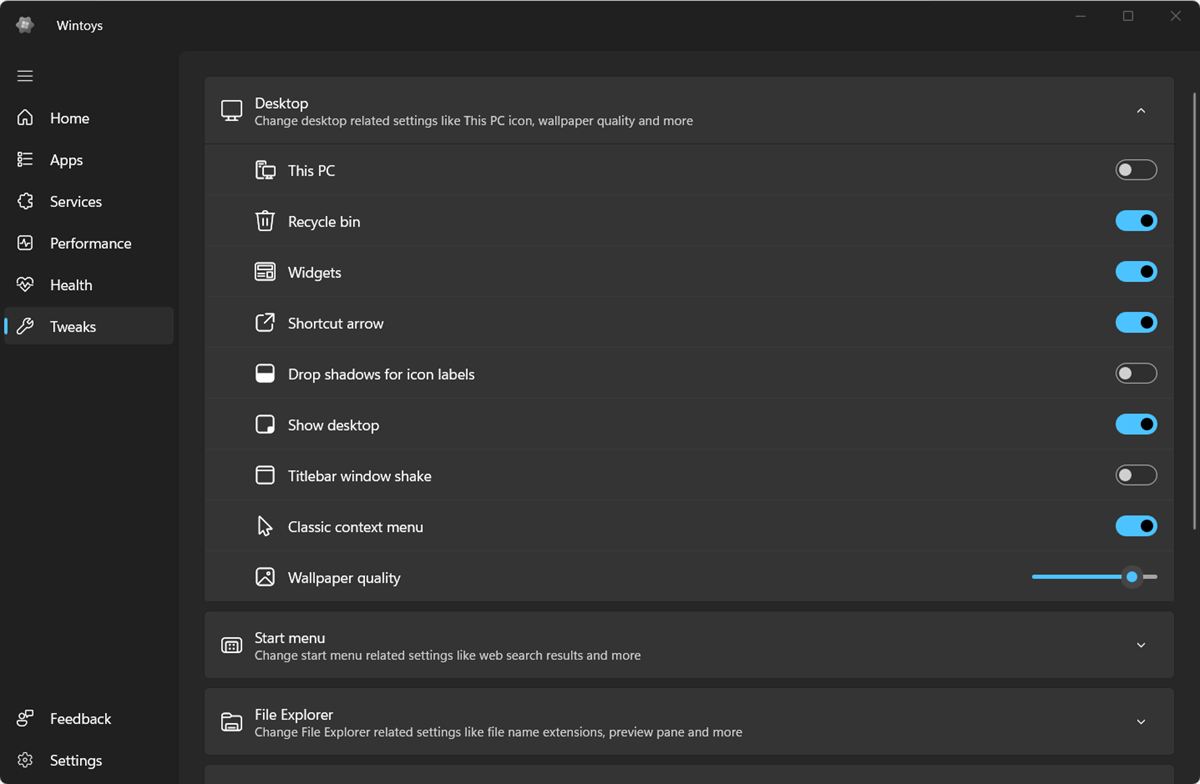Click the This PC computer icon
Viewport: 1200px width, 784px height.
265,170
